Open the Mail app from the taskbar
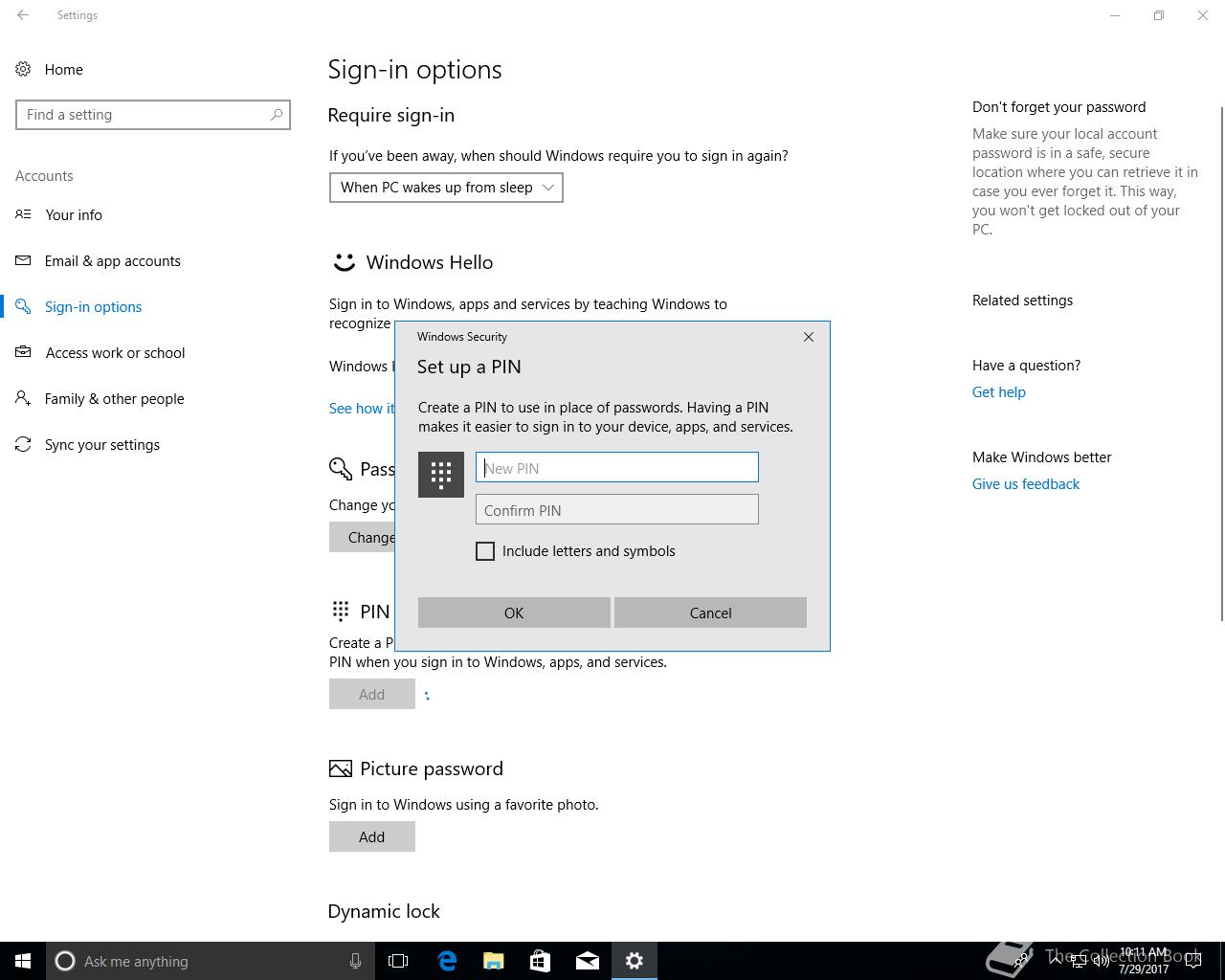The image size is (1225, 980). [588, 961]
